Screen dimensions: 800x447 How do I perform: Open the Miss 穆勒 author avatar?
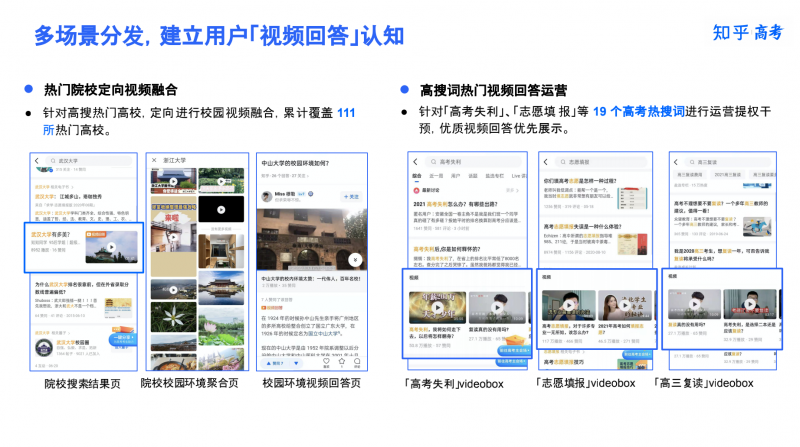click(266, 196)
